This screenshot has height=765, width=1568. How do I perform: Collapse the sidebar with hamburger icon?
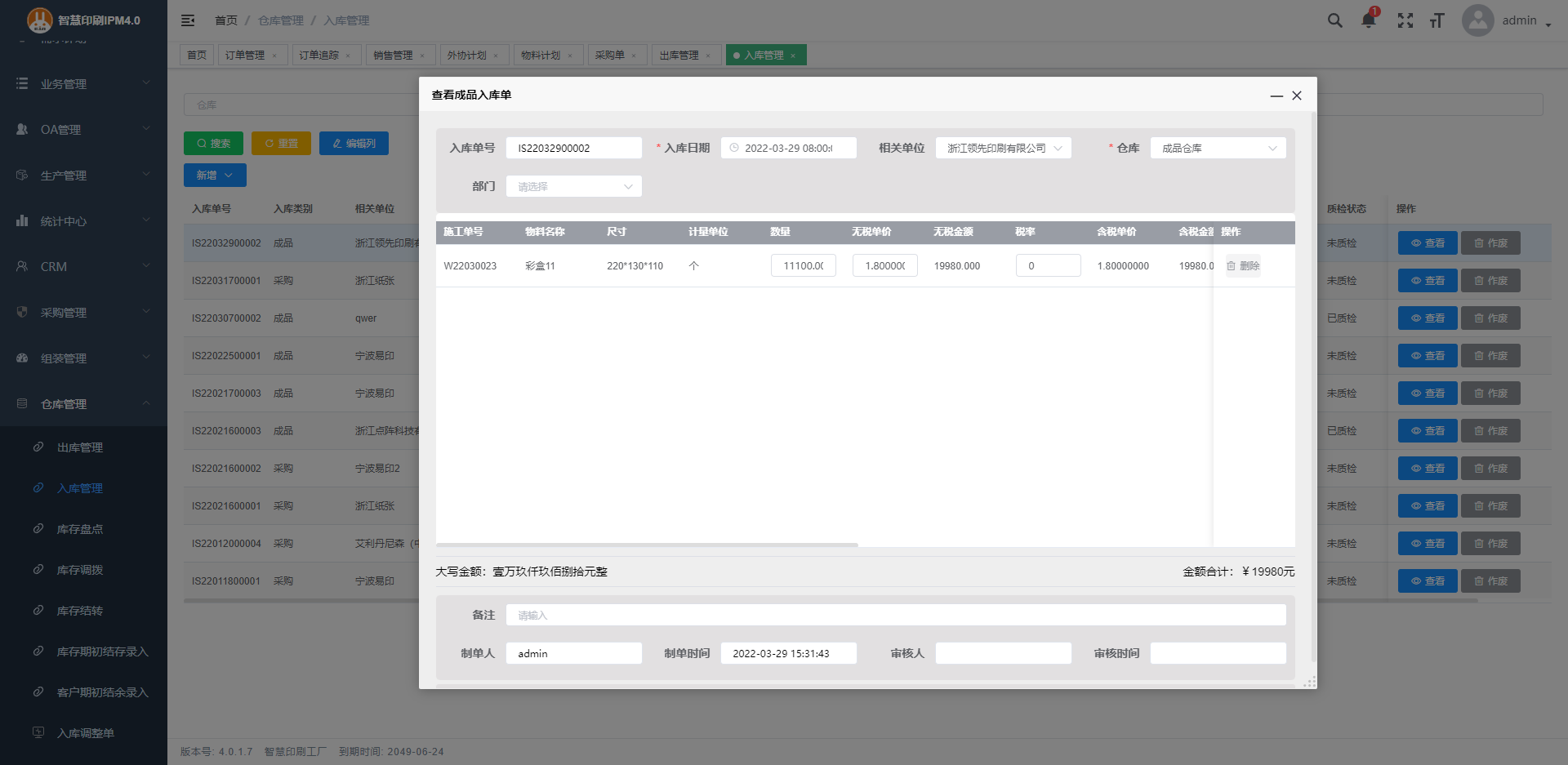pyautogui.click(x=188, y=20)
